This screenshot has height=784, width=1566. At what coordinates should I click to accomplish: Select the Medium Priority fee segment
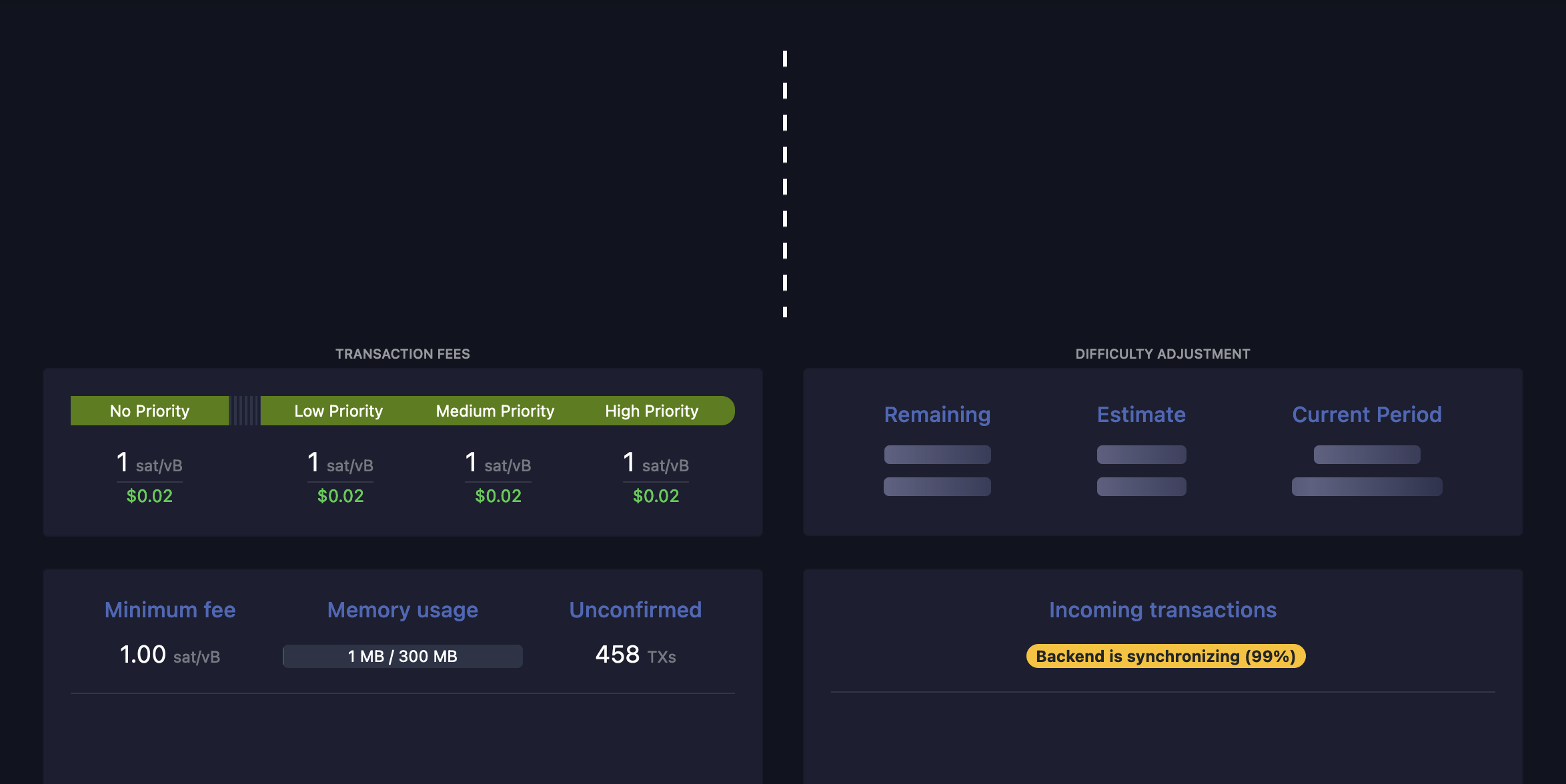(494, 411)
